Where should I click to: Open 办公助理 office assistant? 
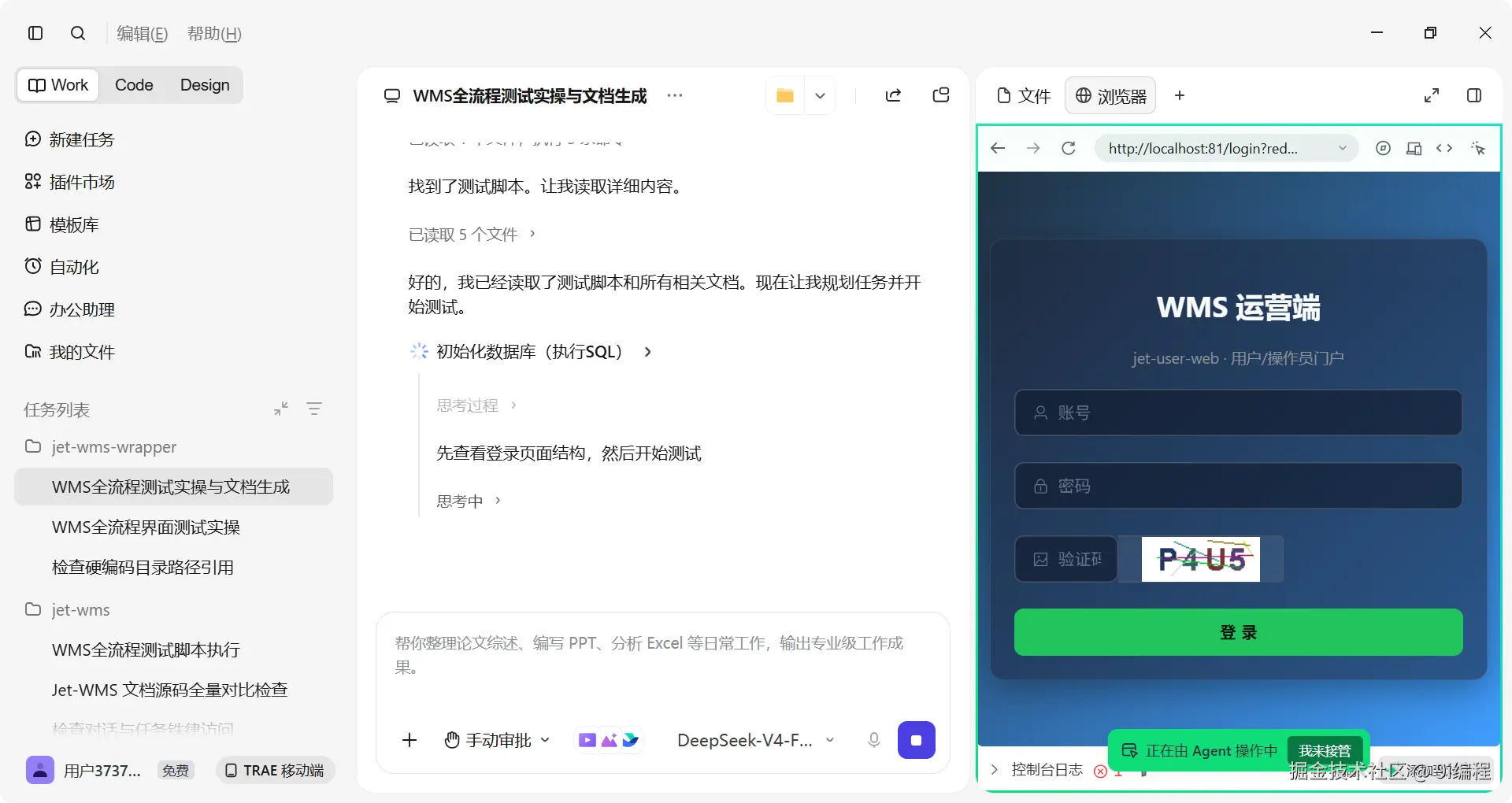click(69, 309)
